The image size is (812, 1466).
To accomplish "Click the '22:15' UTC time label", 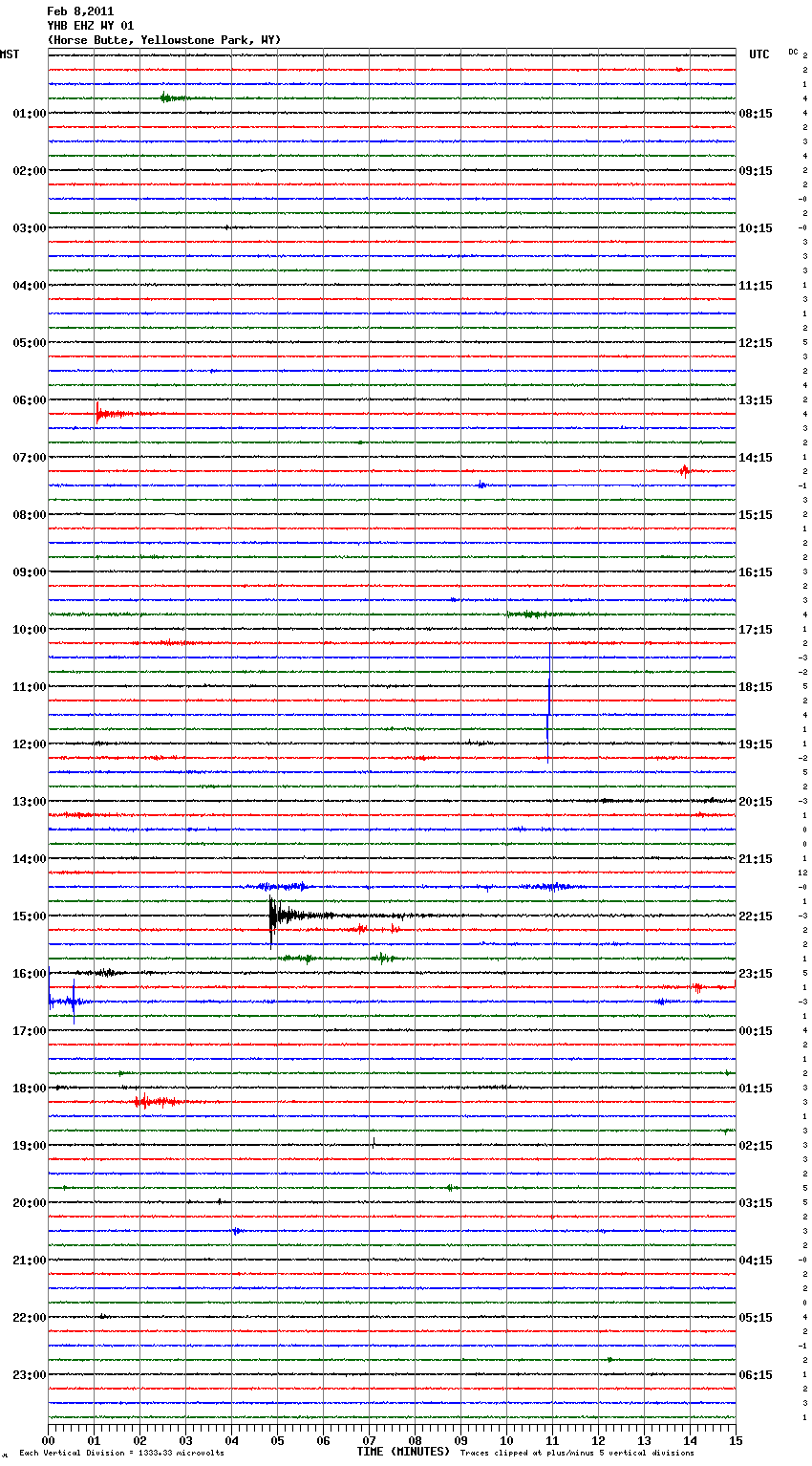I will click(x=756, y=916).
